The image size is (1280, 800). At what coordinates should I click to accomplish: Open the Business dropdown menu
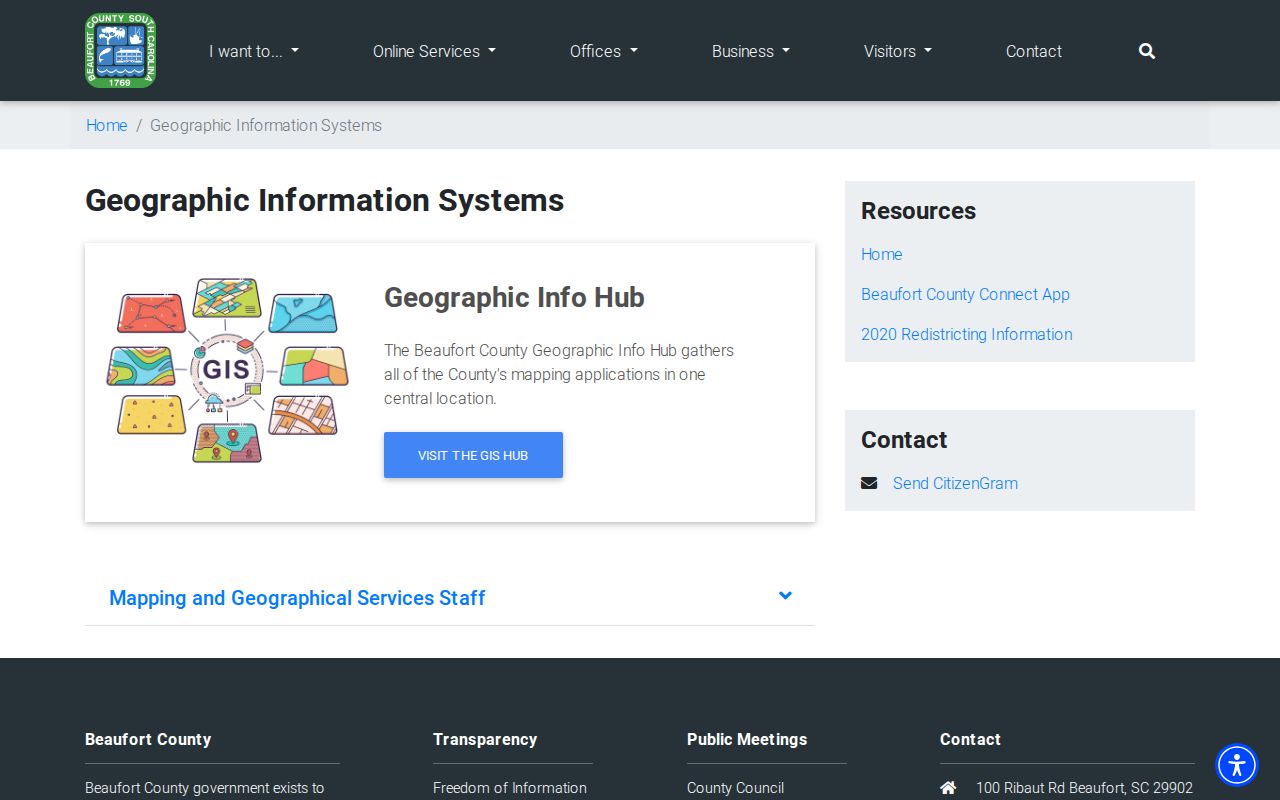coord(751,51)
